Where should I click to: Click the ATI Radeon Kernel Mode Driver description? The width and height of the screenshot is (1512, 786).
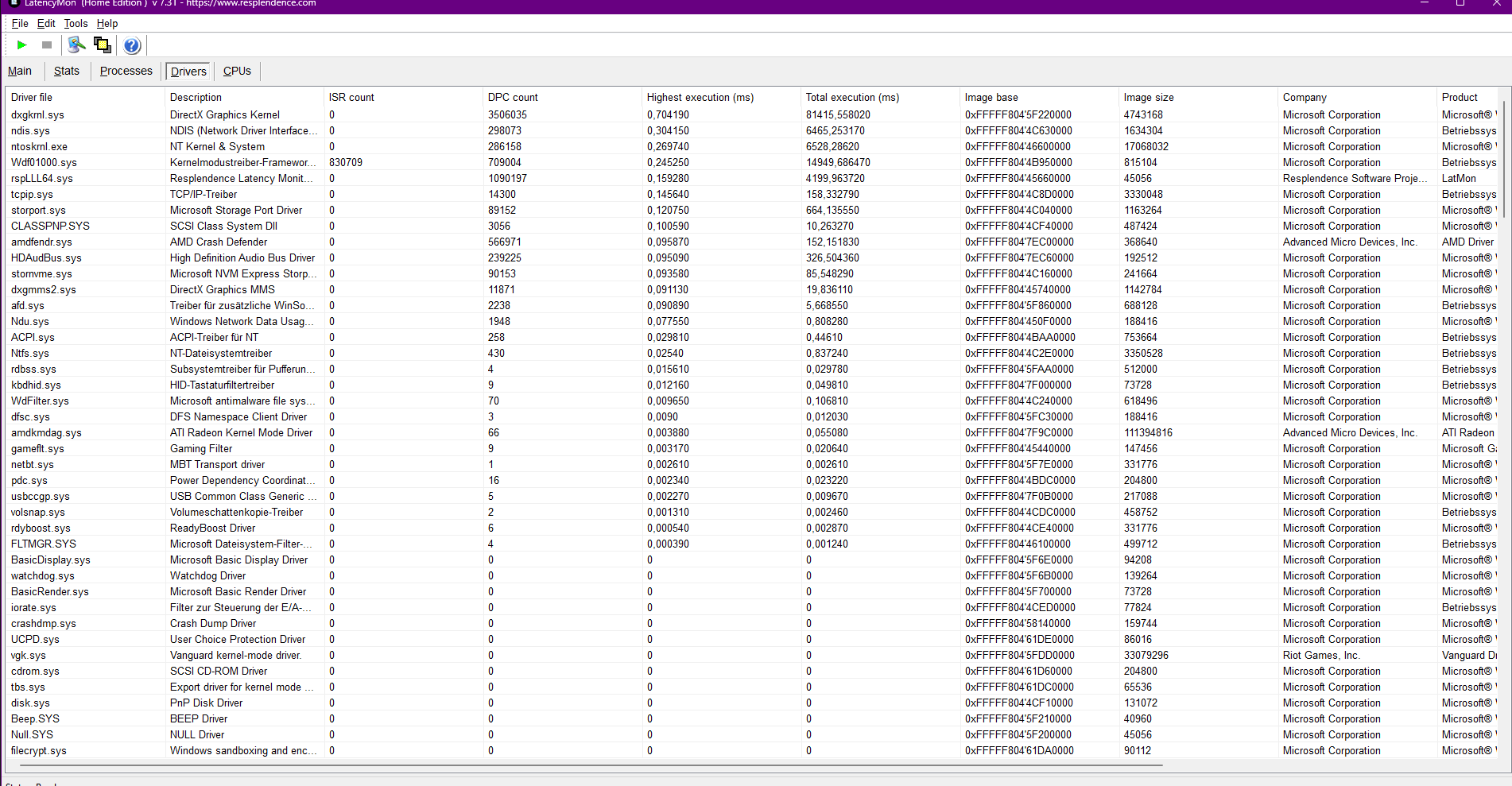coord(241,432)
